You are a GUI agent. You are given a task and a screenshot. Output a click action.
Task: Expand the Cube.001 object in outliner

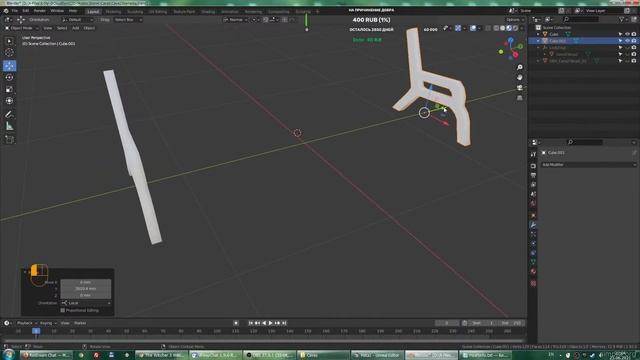538,41
